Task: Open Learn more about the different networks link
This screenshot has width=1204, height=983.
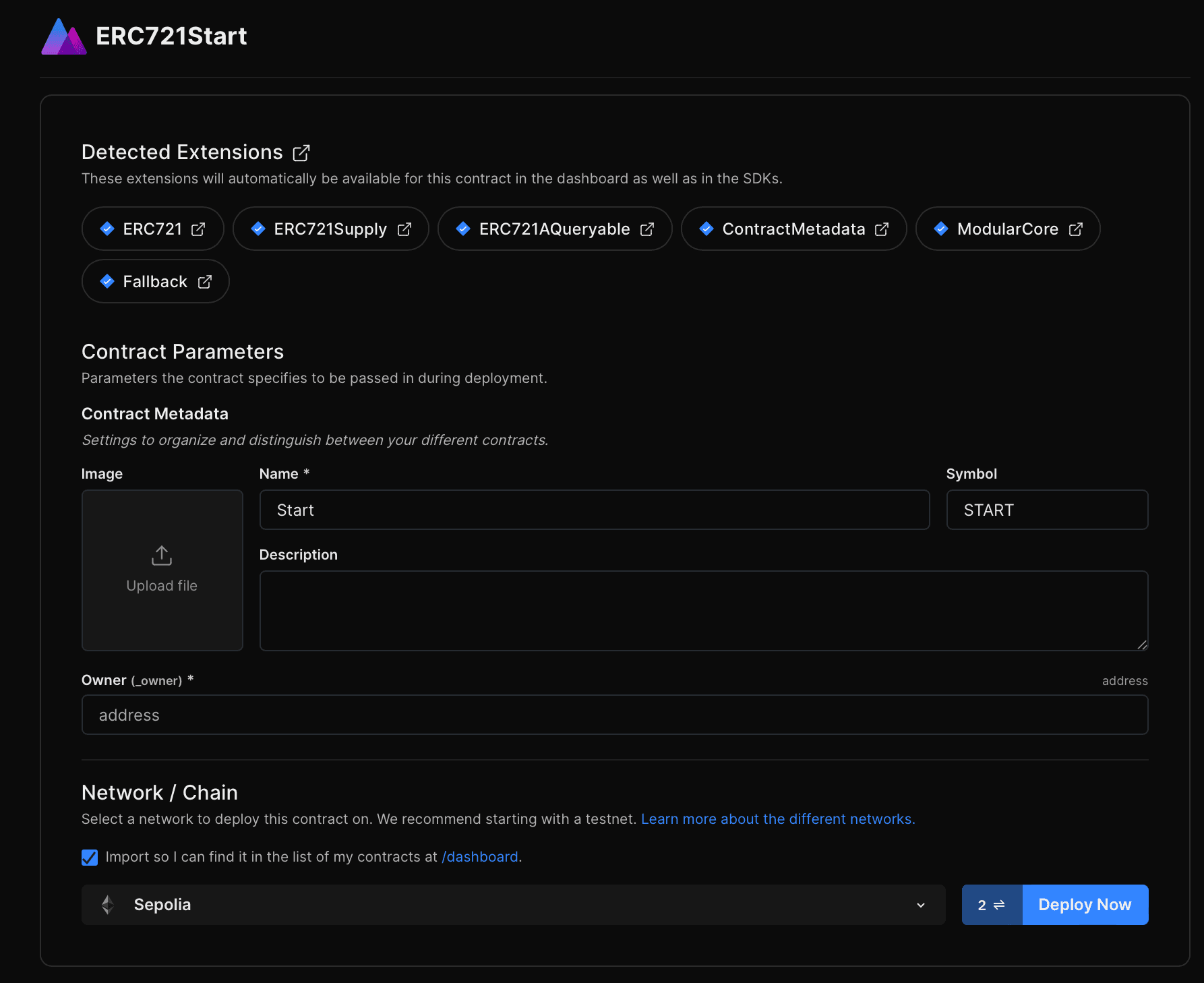Action: click(777, 819)
